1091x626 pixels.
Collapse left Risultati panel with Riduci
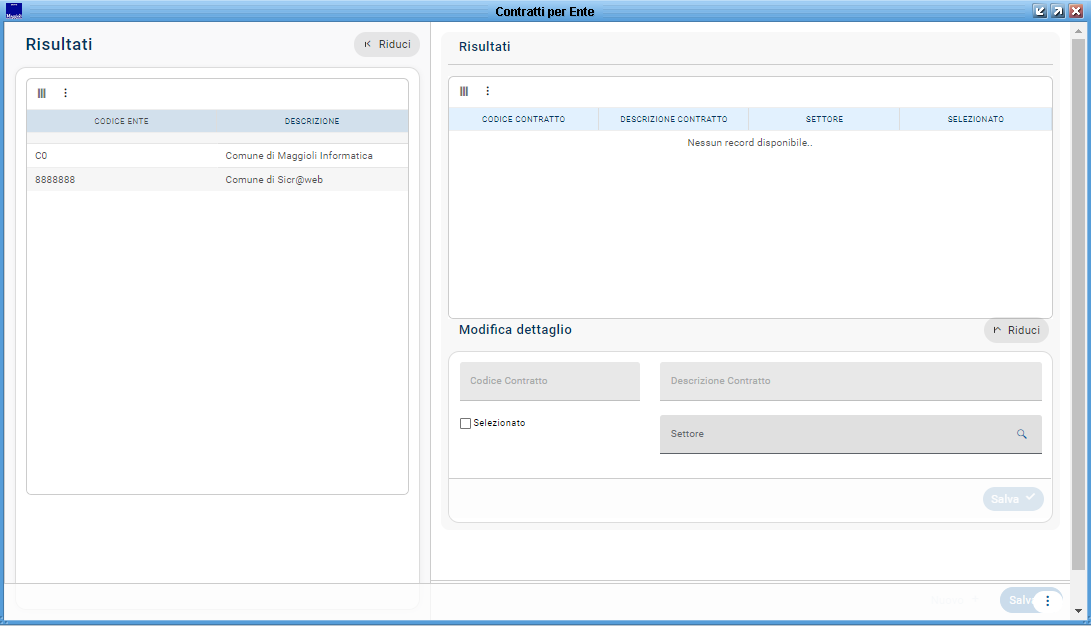[x=387, y=45]
